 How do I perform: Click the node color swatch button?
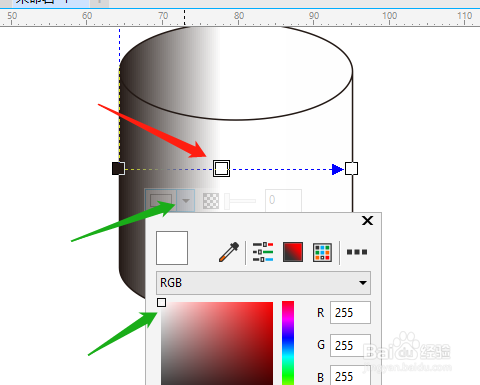tap(161, 200)
